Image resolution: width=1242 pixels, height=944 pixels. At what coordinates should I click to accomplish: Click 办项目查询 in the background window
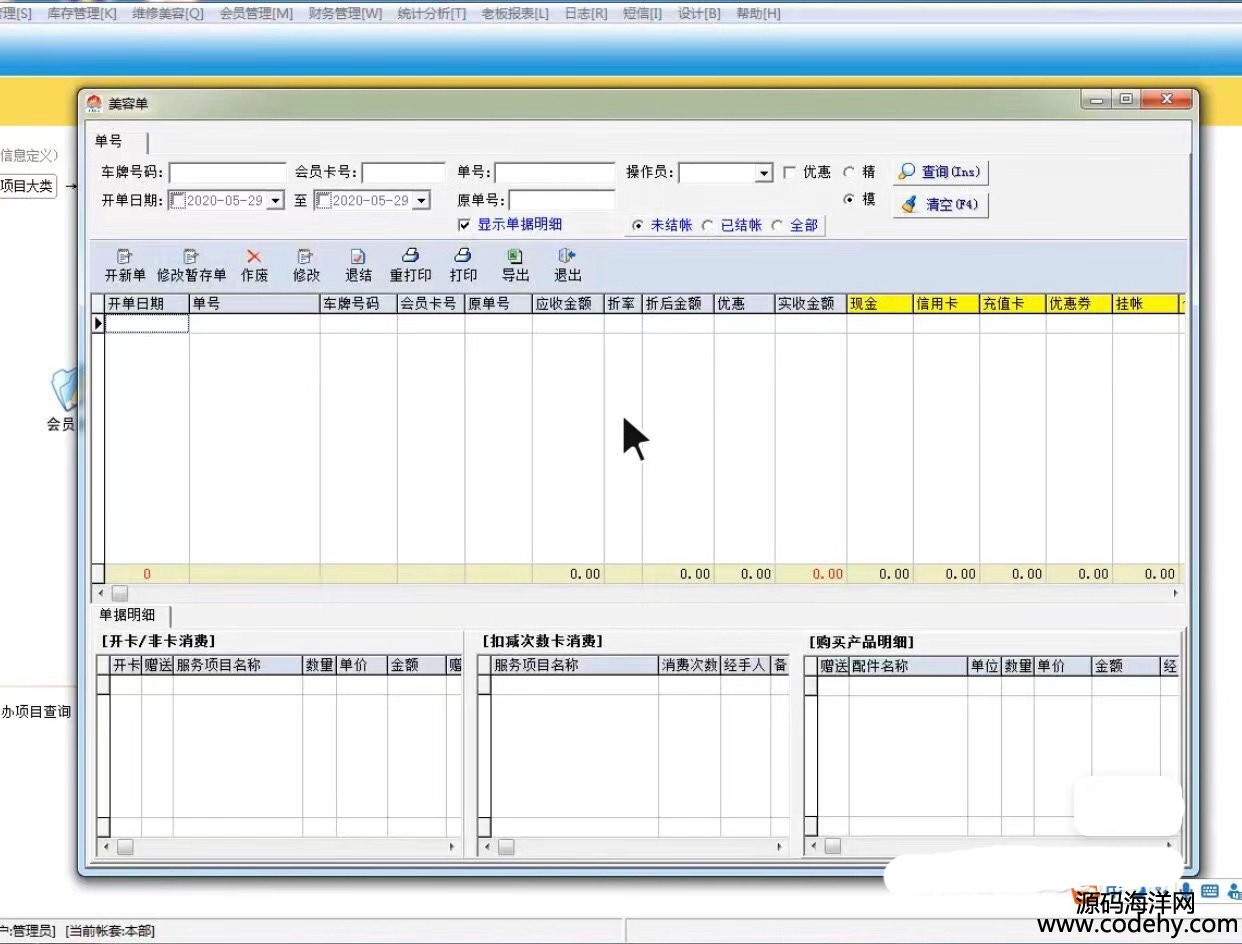(x=36, y=712)
